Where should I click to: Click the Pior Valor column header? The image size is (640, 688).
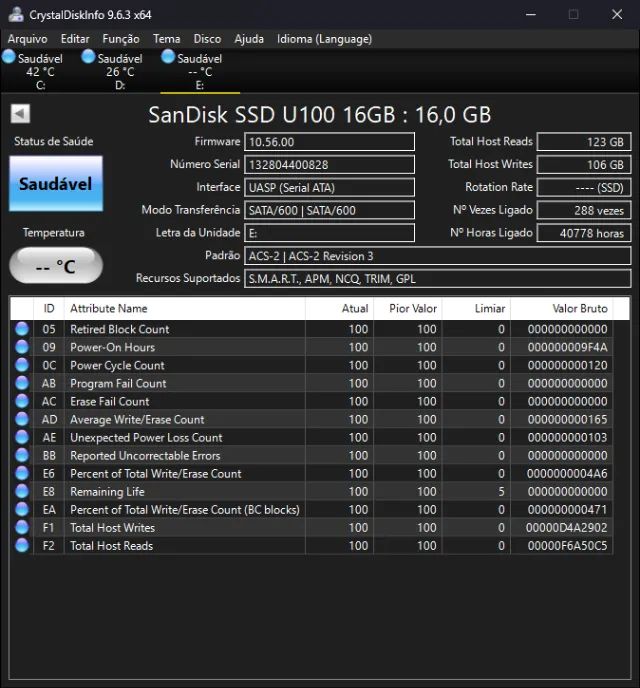408,308
